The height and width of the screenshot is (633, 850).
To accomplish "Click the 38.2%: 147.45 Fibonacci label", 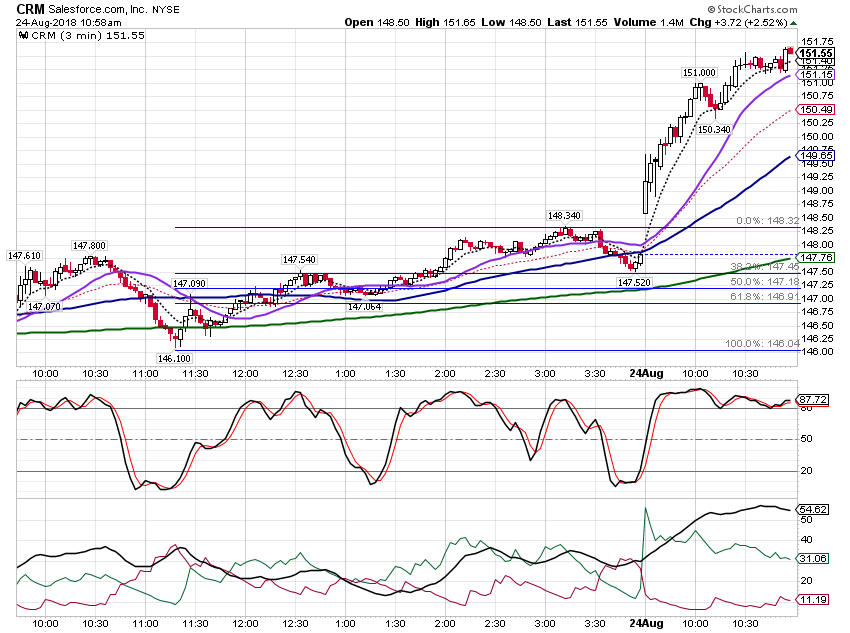I will click(x=764, y=267).
